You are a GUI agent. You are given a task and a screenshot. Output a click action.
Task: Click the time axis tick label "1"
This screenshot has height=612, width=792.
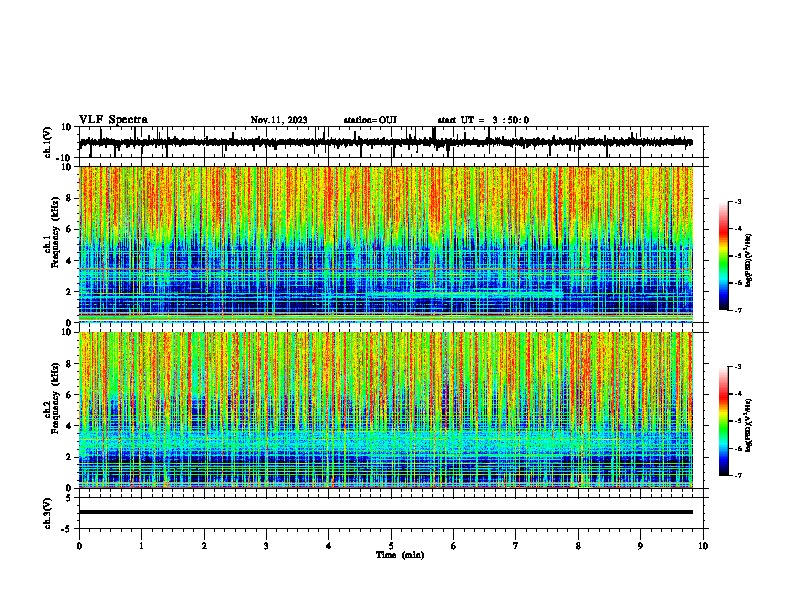click(141, 546)
